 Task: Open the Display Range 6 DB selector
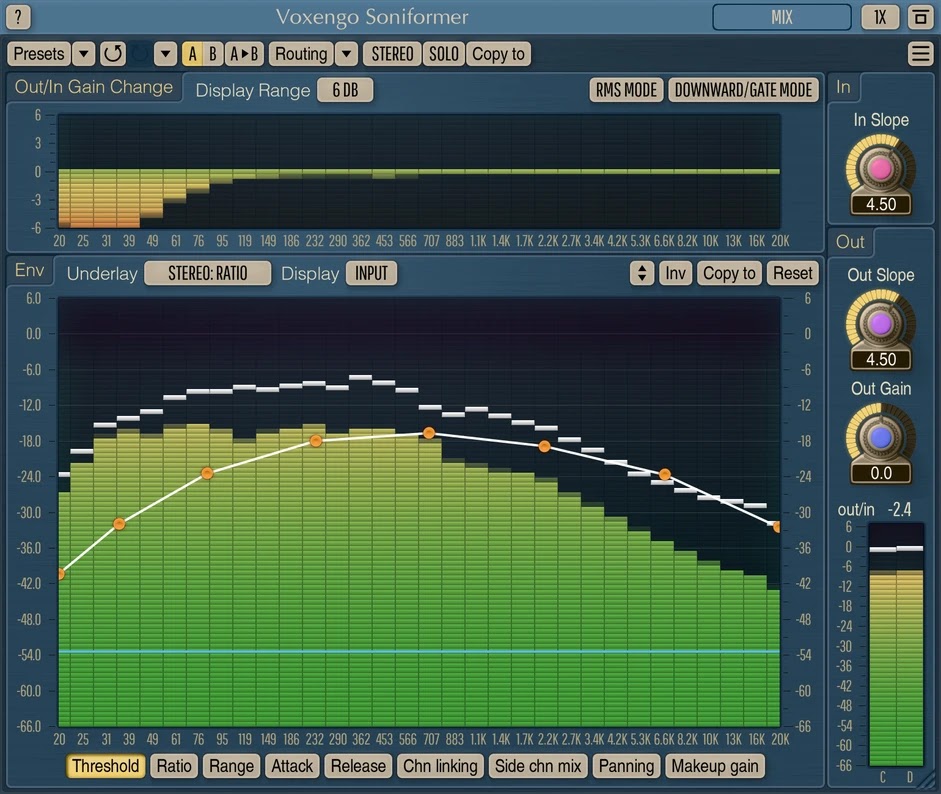[x=345, y=90]
